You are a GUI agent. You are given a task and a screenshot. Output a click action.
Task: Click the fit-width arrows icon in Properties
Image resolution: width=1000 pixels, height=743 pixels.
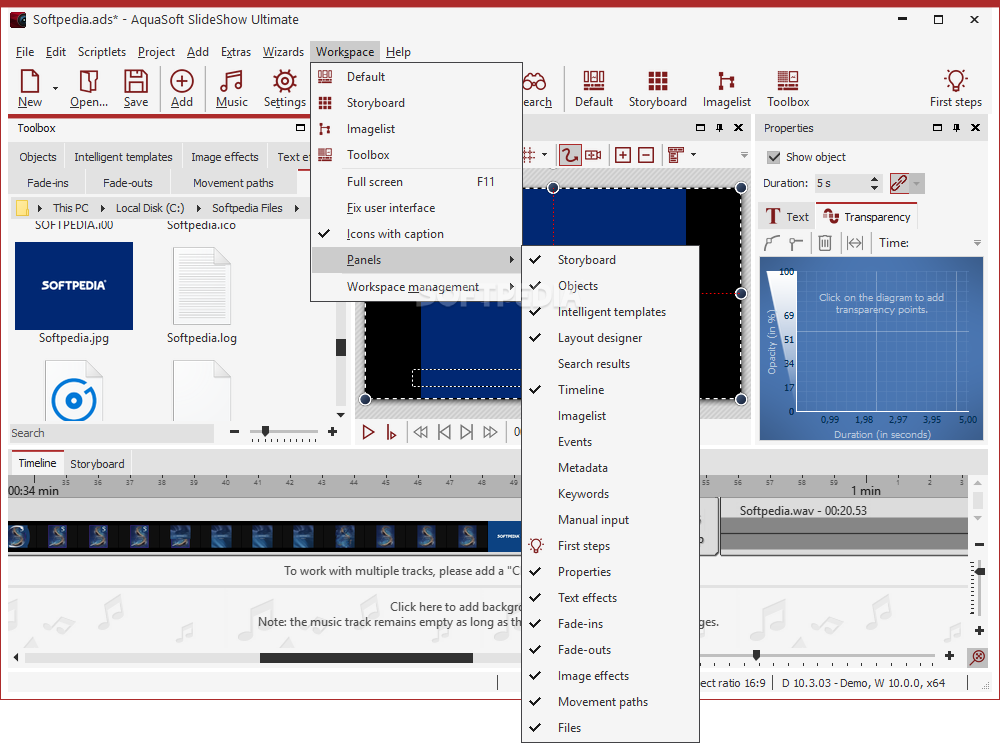click(x=855, y=243)
